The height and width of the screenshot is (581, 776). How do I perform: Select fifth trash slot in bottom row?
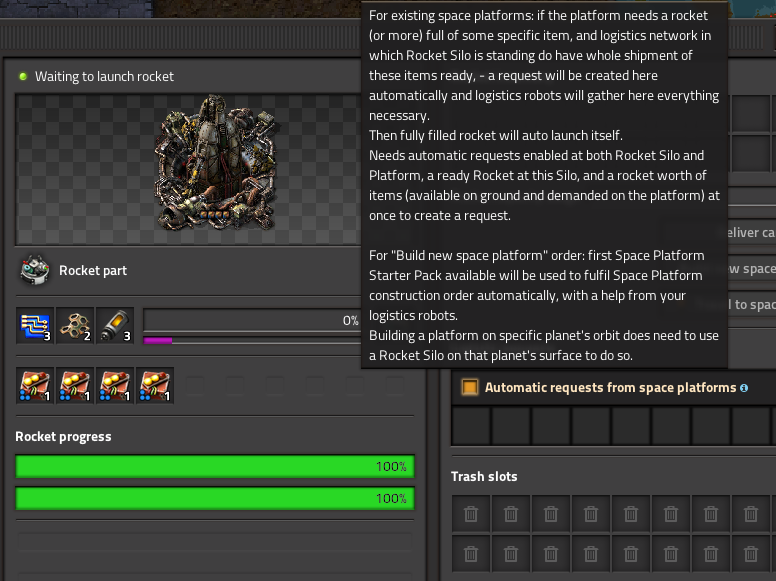click(x=631, y=554)
